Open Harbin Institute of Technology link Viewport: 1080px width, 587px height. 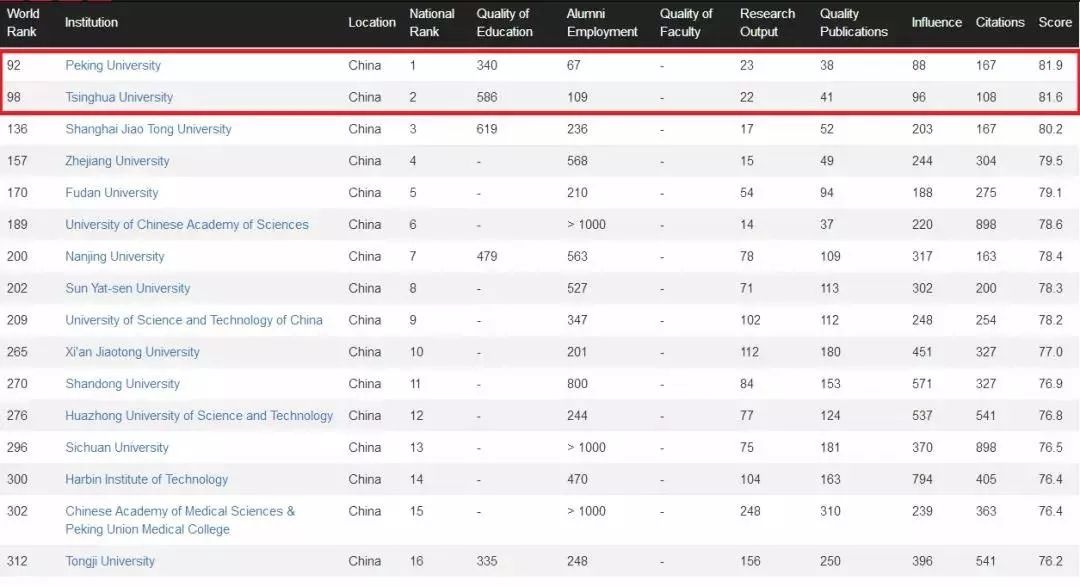click(x=147, y=480)
